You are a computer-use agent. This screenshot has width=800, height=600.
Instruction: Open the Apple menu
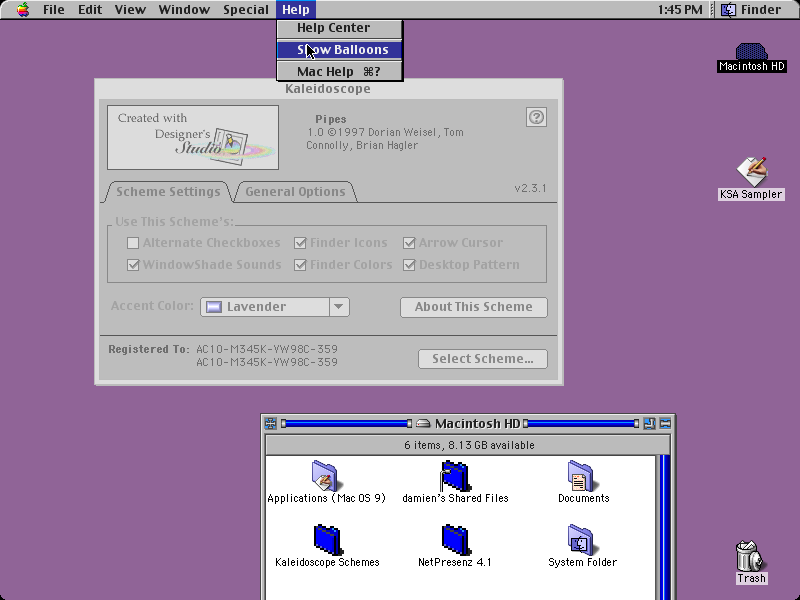coord(22,10)
